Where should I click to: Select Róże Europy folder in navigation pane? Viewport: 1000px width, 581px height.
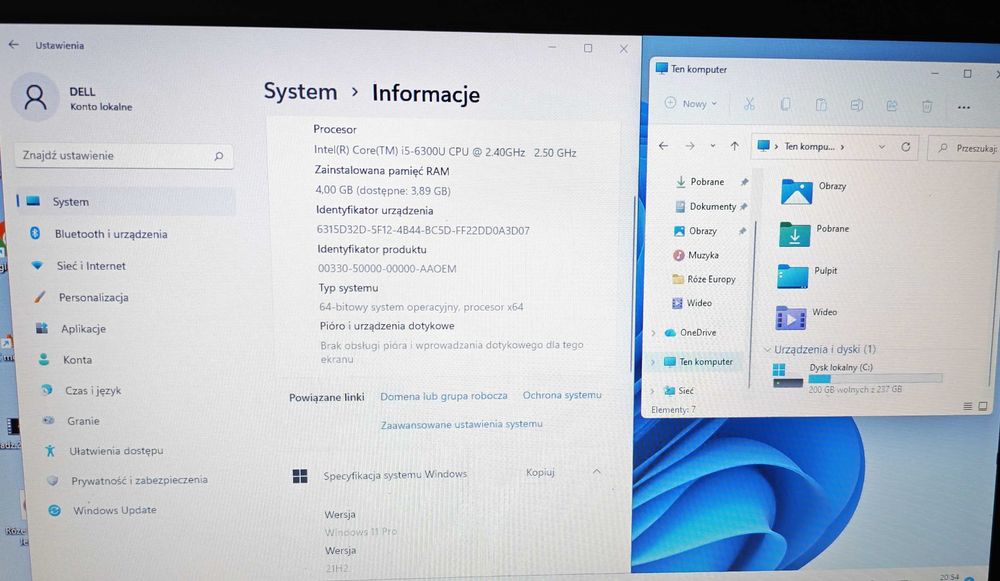tap(710, 279)
